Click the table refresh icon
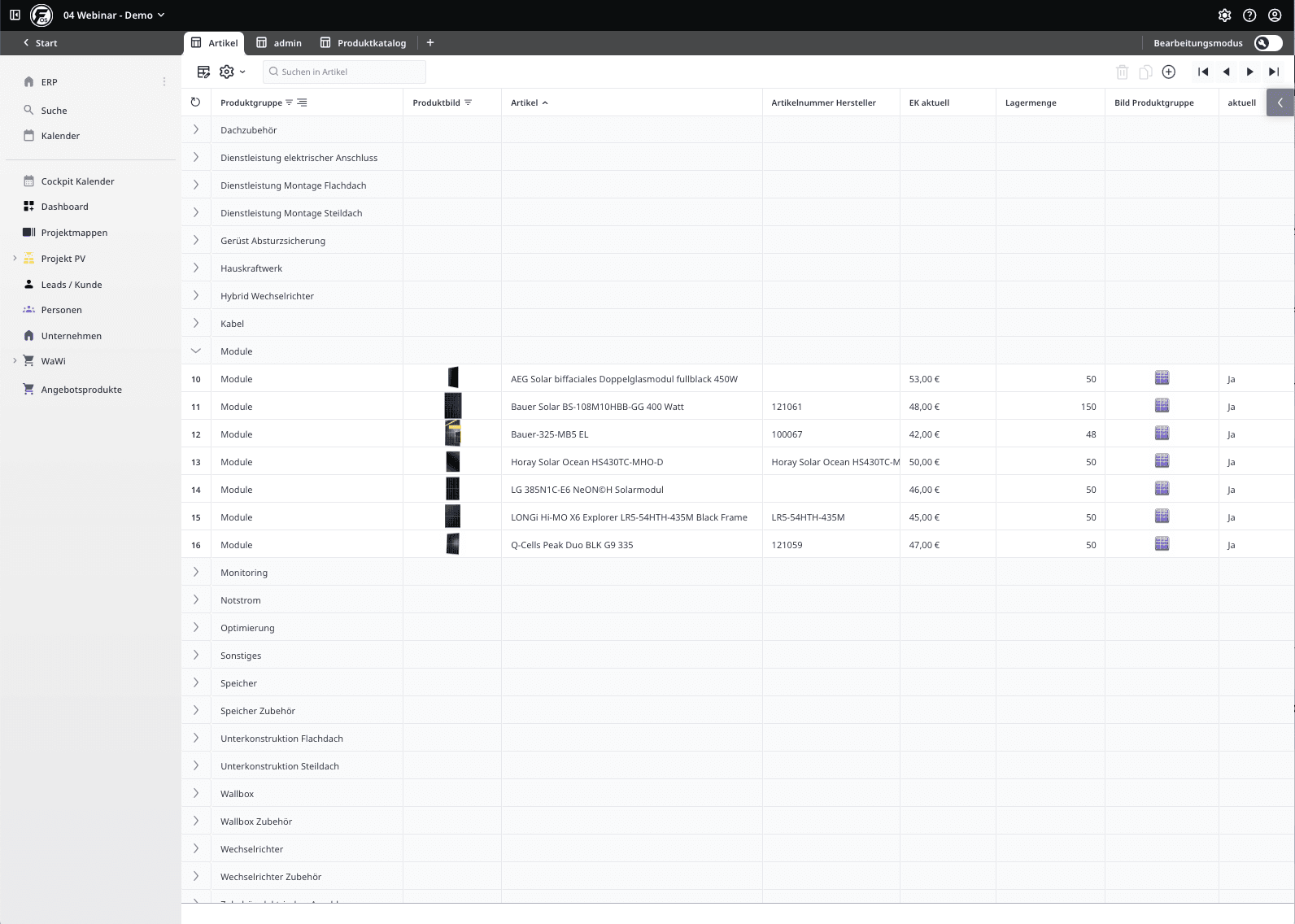 point(195,102)
